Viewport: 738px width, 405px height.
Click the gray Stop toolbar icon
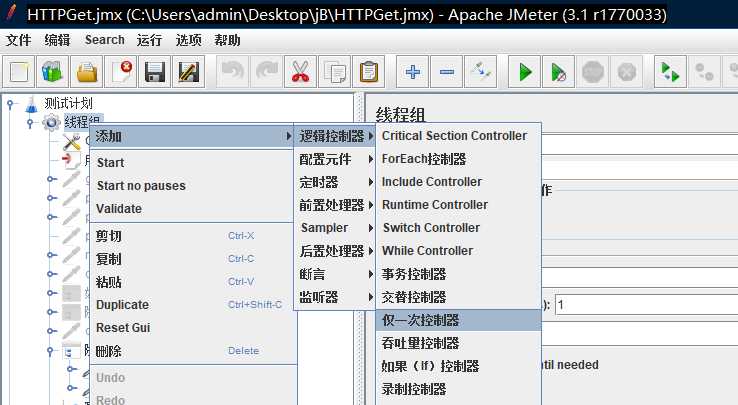click(593, 72)
